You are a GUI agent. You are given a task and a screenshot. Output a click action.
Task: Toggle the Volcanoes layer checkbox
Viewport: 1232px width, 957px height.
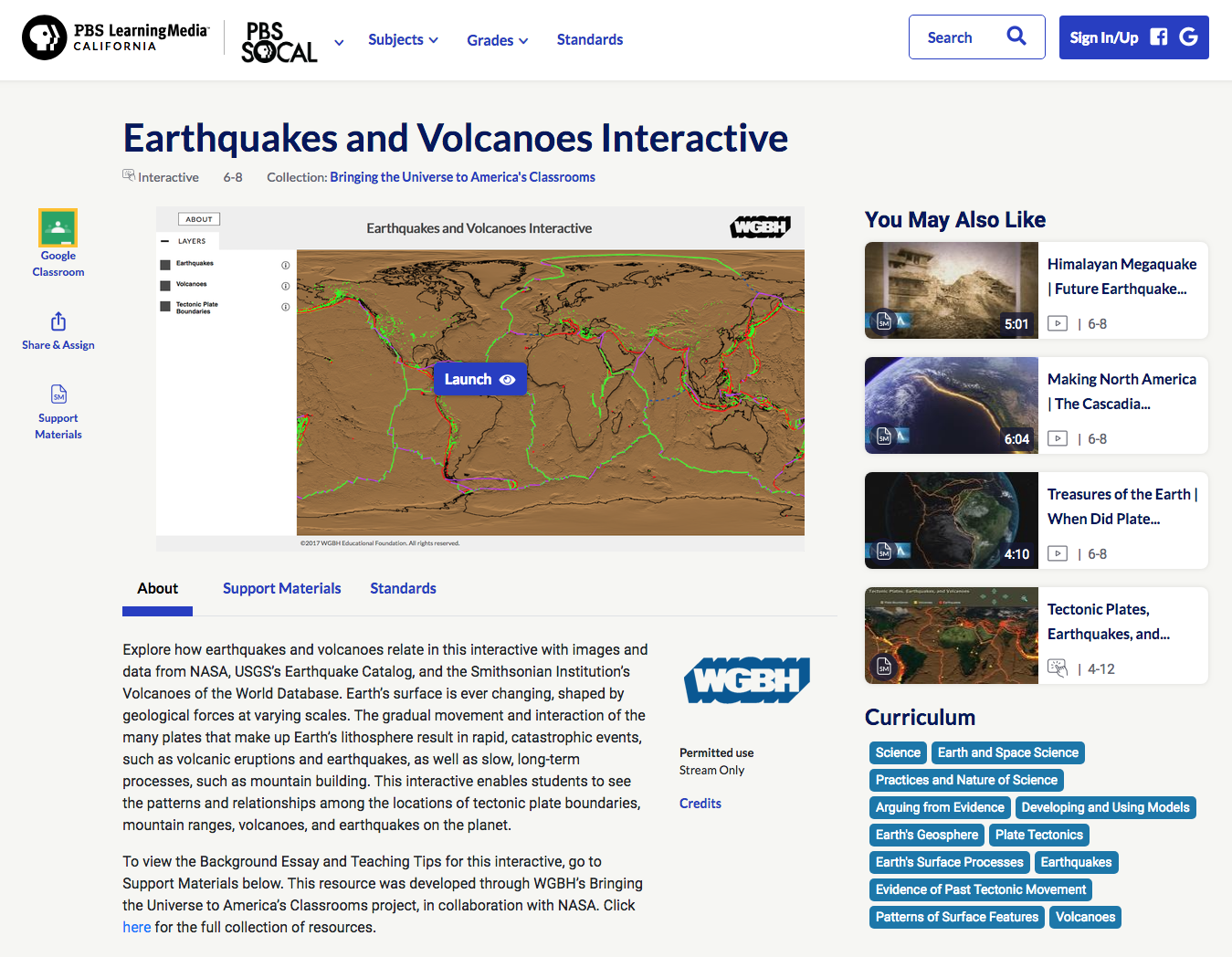(165, 284)
